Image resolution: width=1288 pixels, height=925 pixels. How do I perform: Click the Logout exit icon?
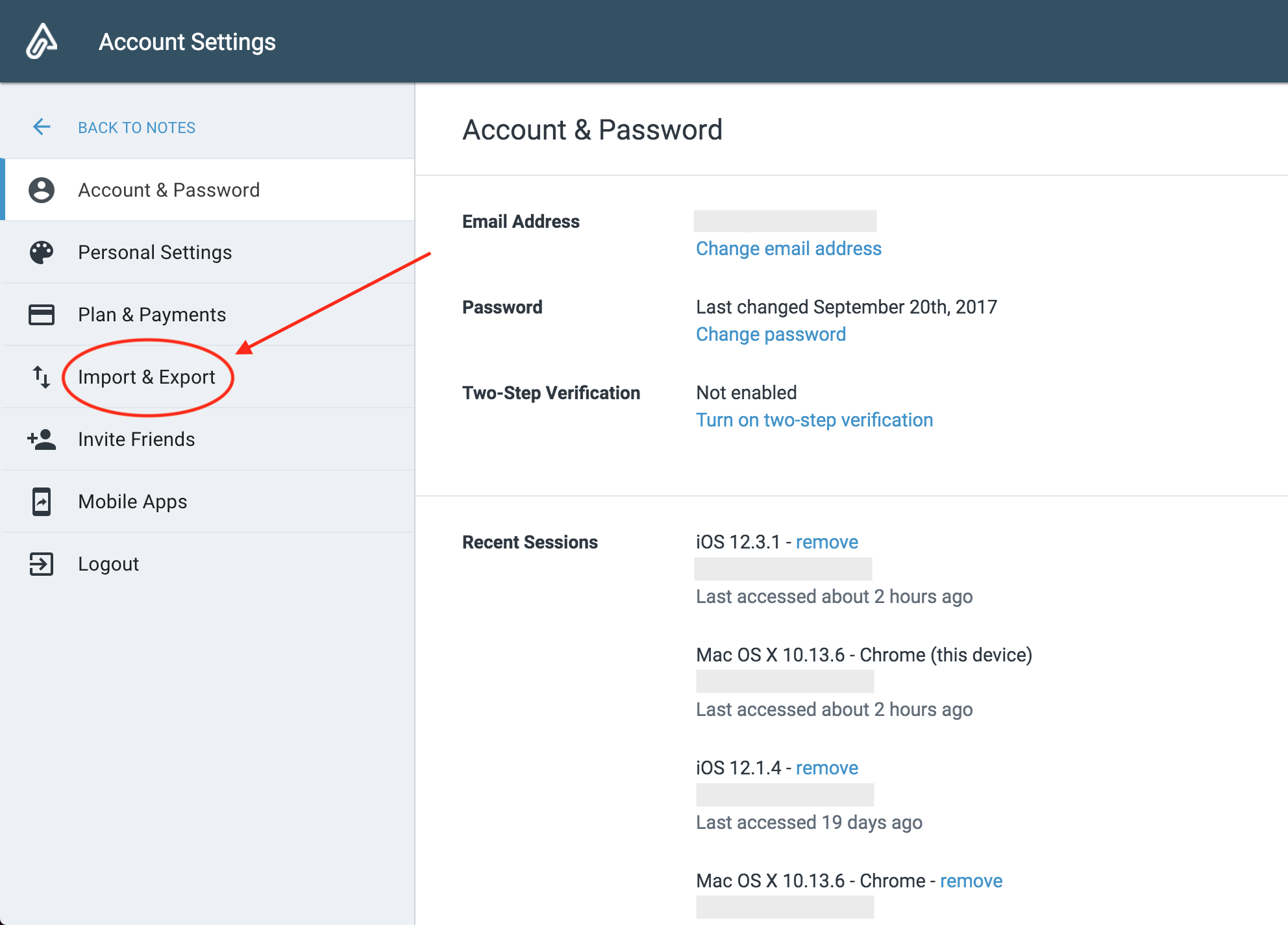[42, 564]
